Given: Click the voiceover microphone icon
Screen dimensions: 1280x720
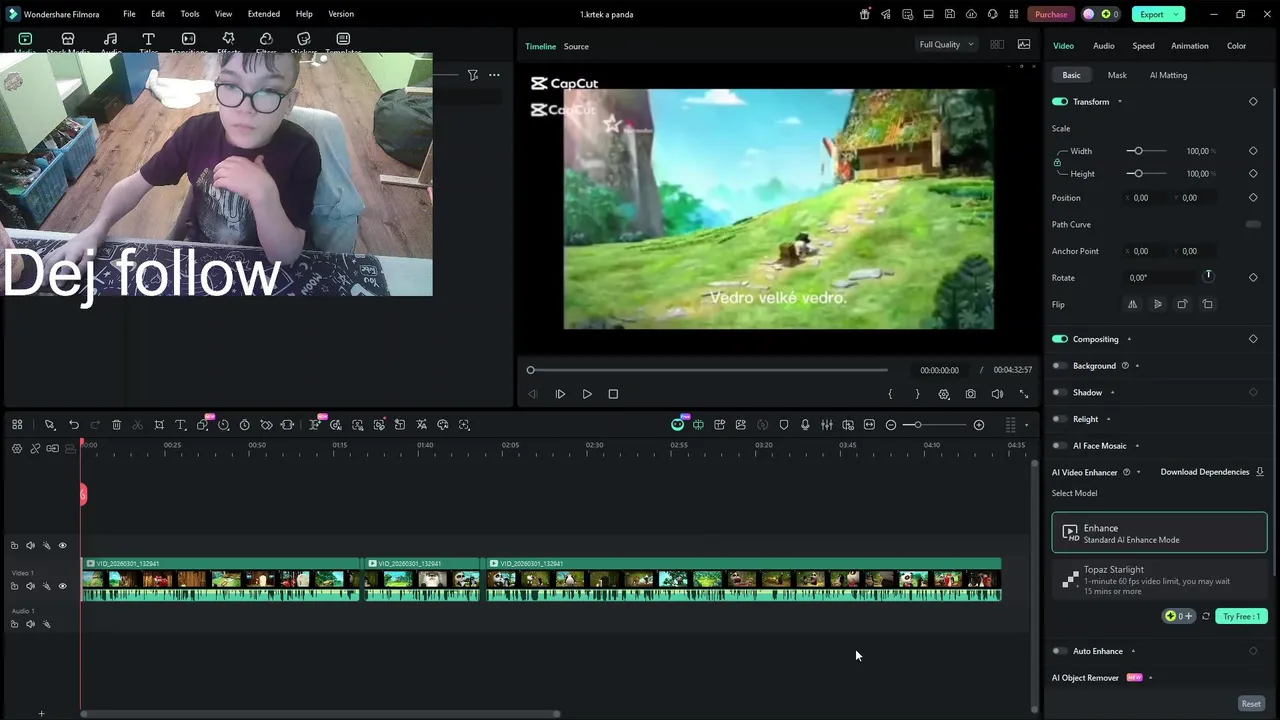Looking at the screenshot, I should [805, 425].
